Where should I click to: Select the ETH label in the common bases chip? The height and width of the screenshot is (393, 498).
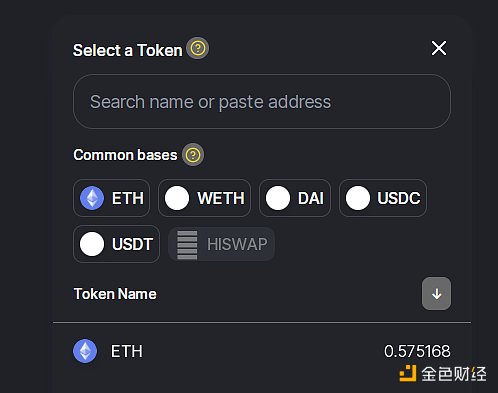pyautogui.click(x=128, y=198)
